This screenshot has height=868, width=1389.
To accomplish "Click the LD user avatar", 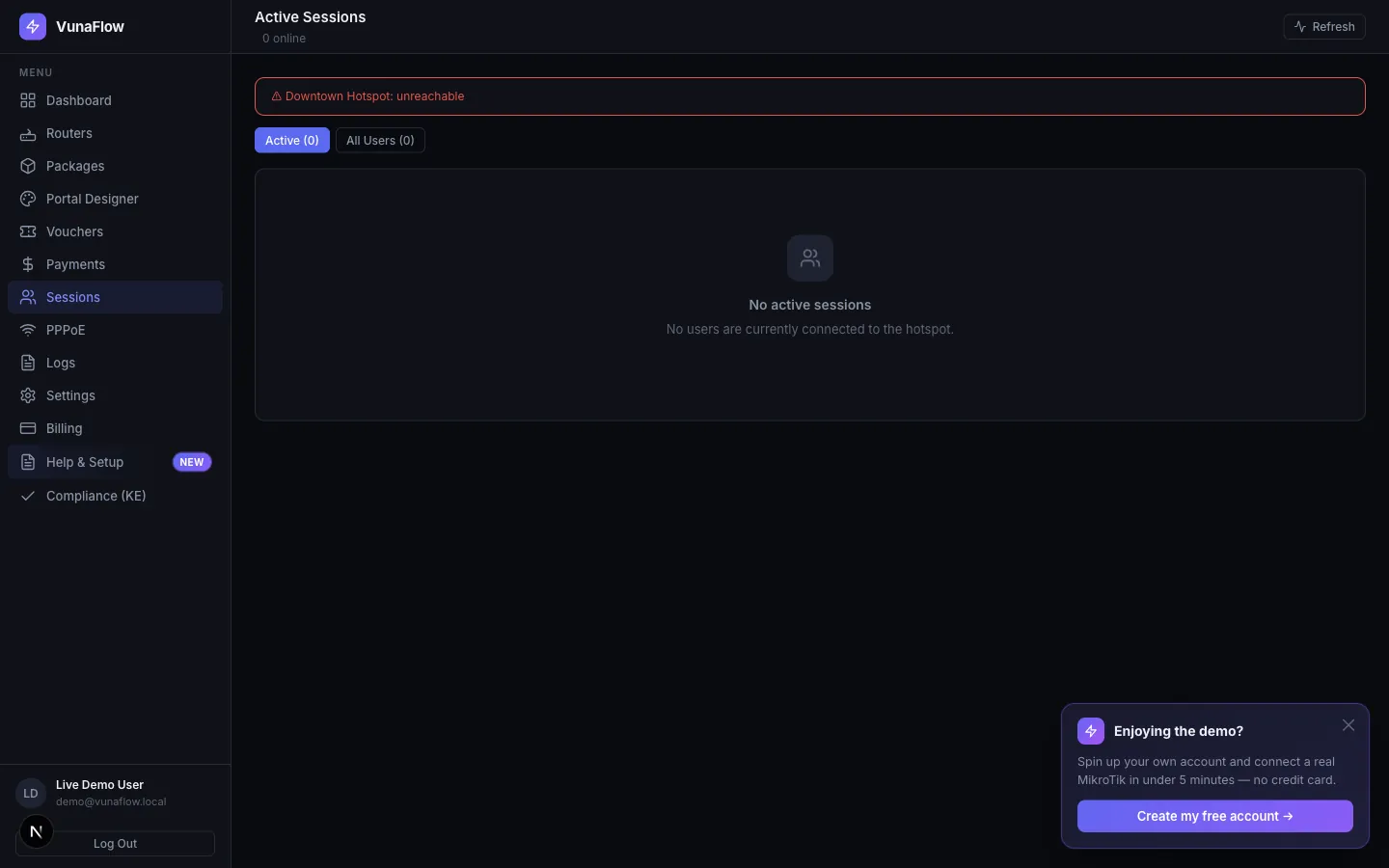I will pyautogui.click(x=31, y=793).
